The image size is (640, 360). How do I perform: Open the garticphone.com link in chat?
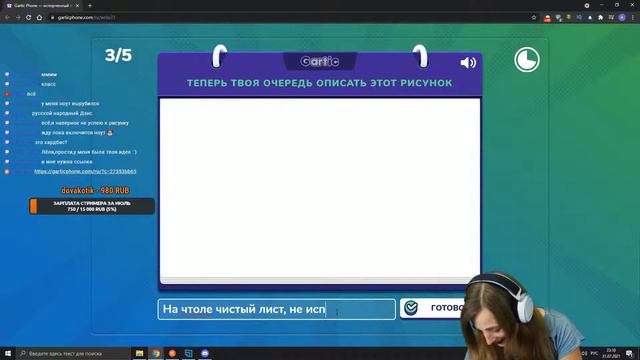(x=85, y=171)
